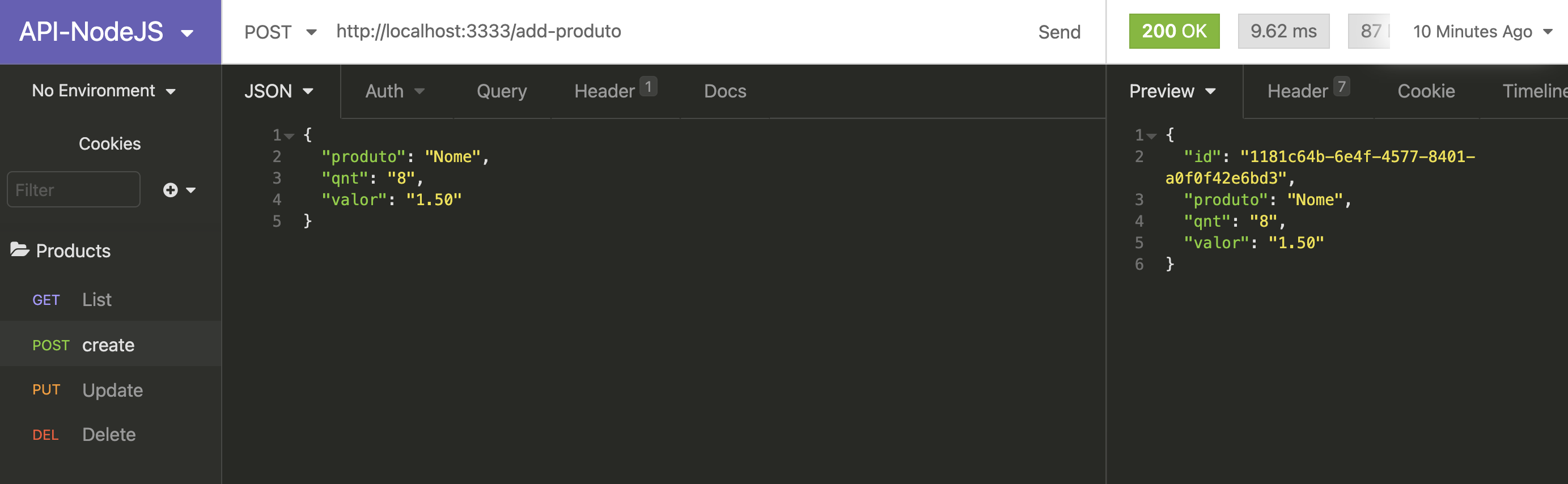Click Send to execute the request
The image size is (1568, 484).
coord(1060,32)
